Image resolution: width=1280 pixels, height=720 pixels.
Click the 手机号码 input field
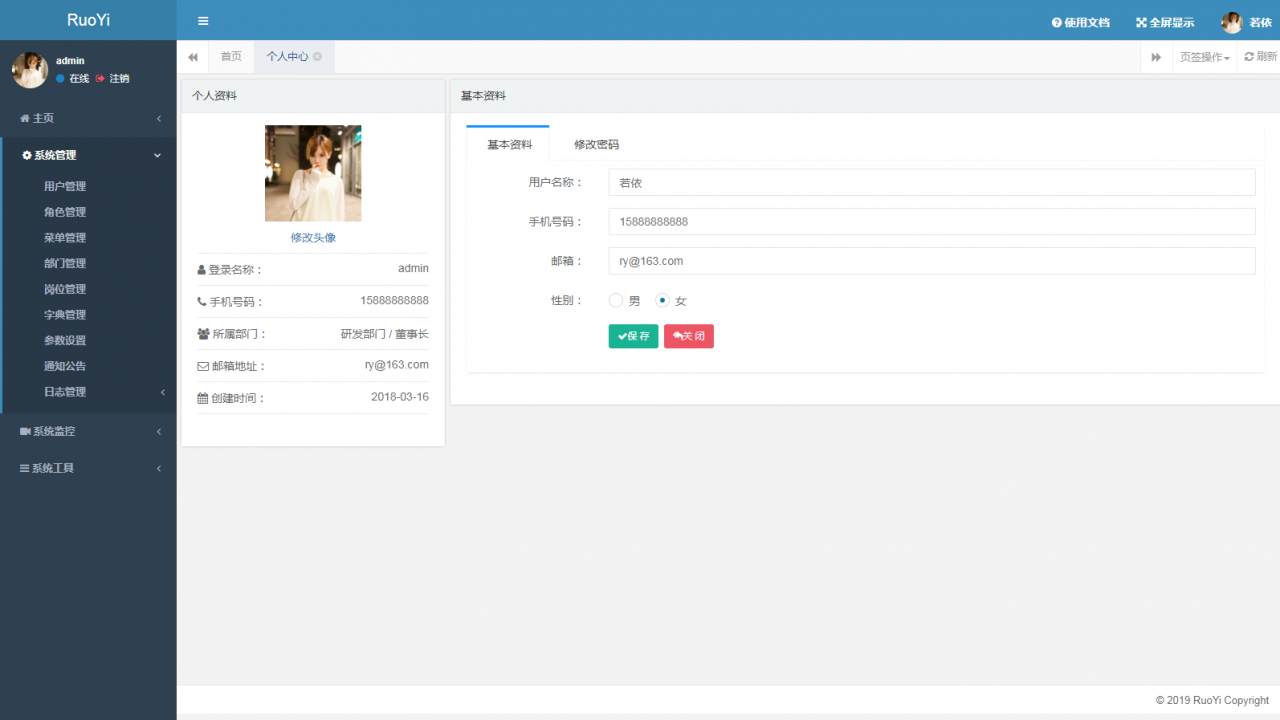click(932, 221)
